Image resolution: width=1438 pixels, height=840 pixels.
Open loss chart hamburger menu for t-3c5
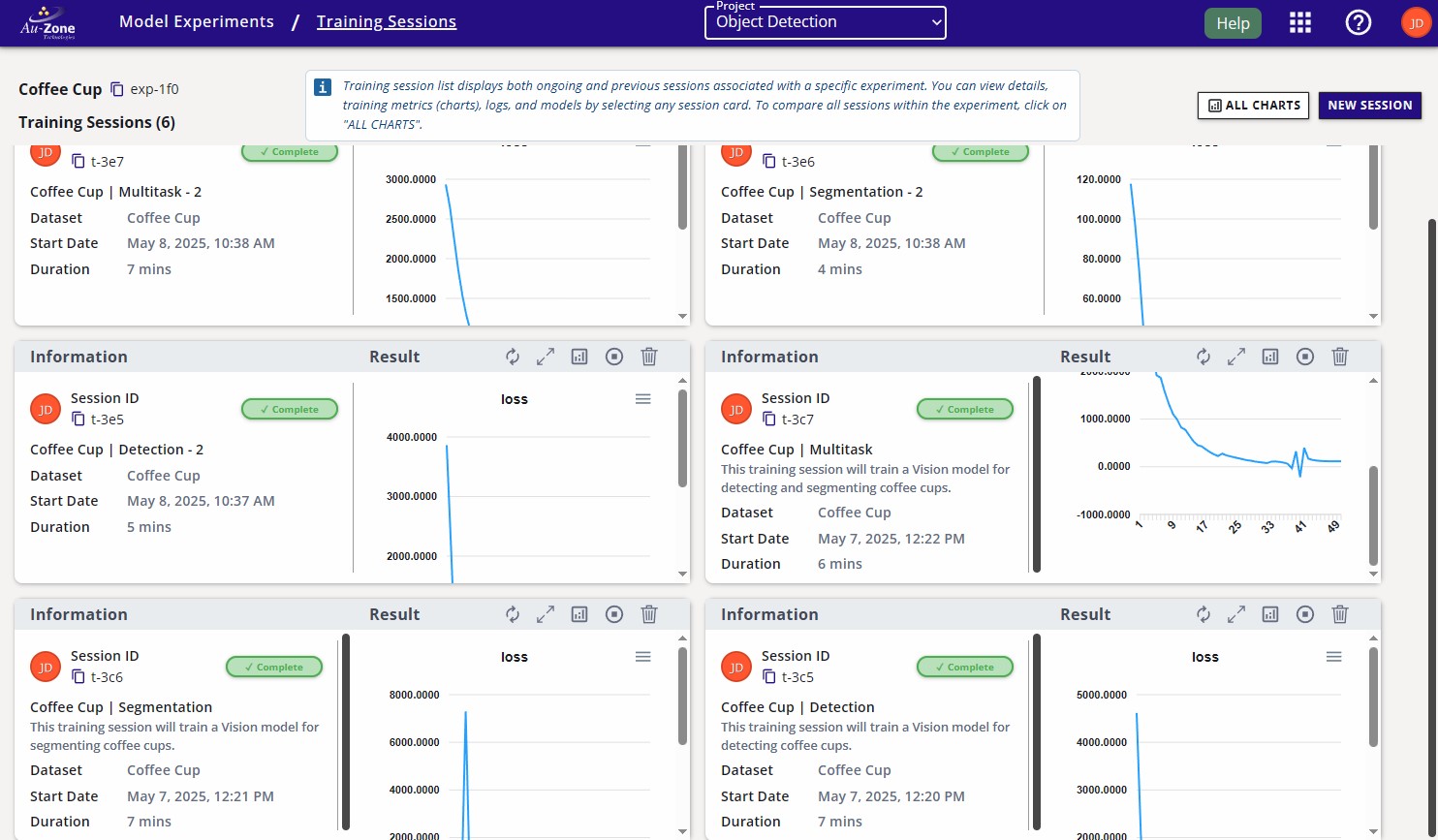point(1333,657)
